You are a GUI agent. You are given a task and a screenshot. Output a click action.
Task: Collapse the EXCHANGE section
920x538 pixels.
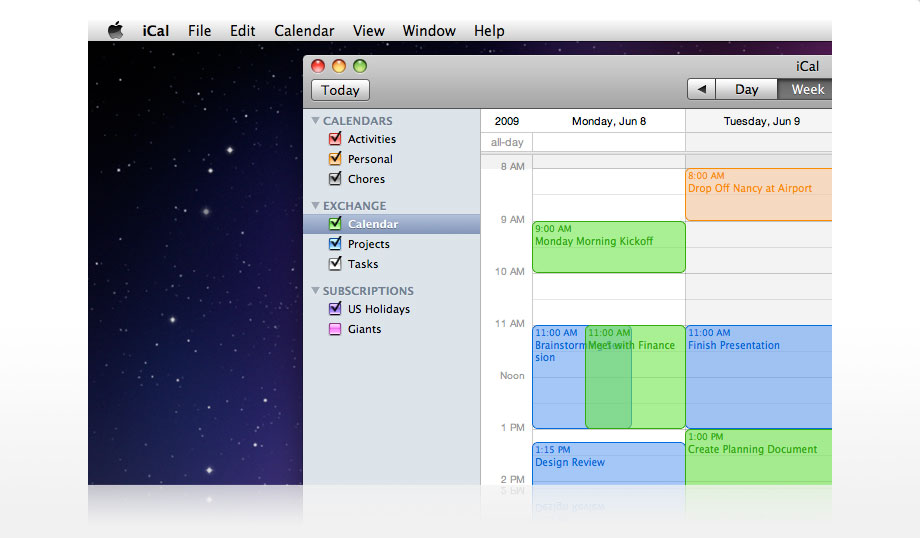(315, 205)
